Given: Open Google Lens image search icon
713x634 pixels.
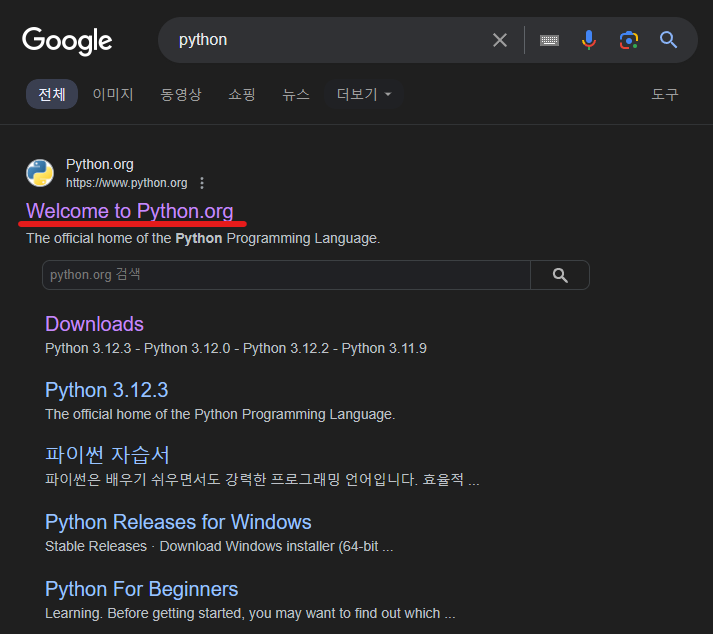Looking at the screenshot, I should point(629,40).
